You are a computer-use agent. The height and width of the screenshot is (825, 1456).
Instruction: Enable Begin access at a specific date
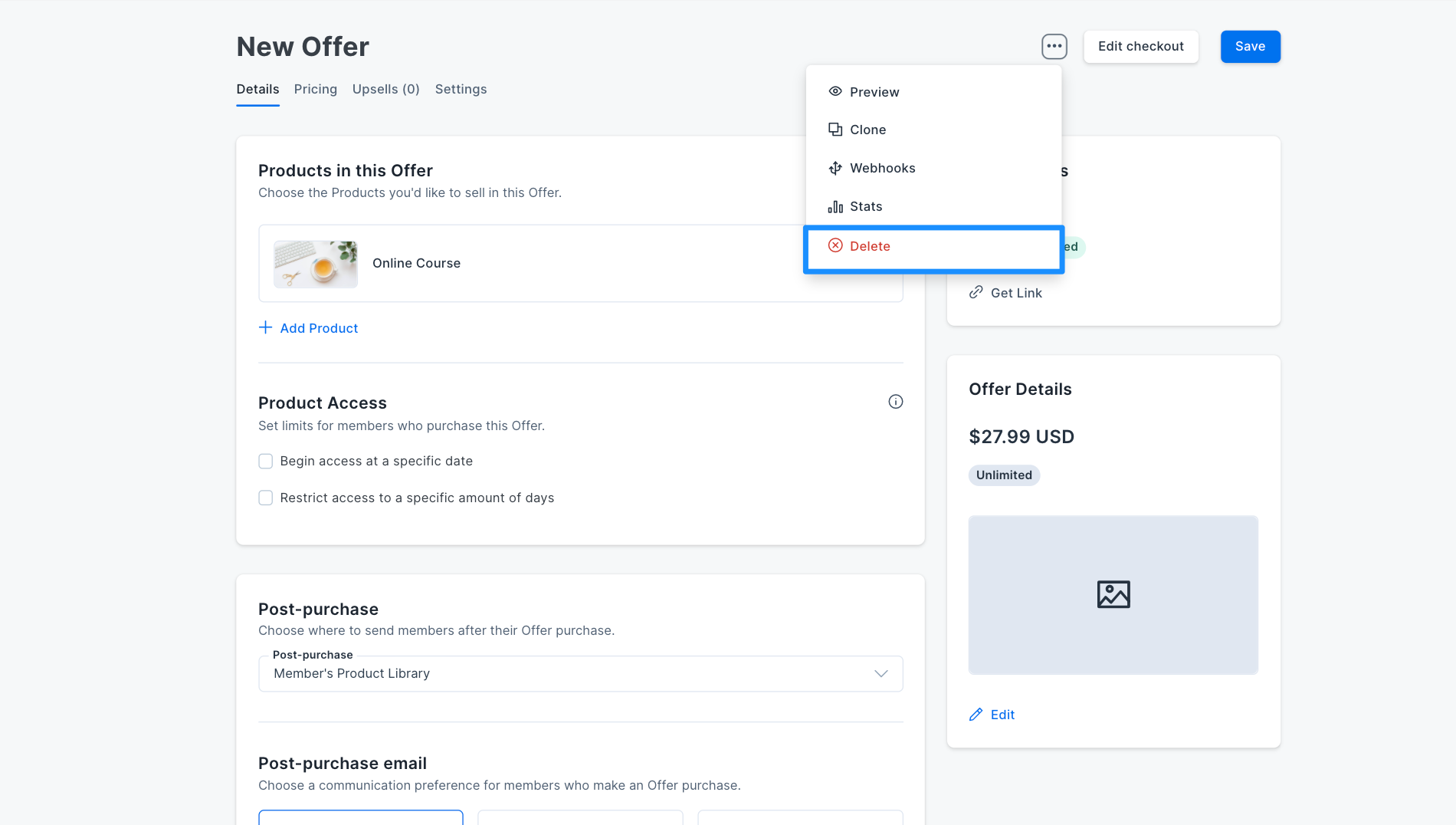pos(265,461)
